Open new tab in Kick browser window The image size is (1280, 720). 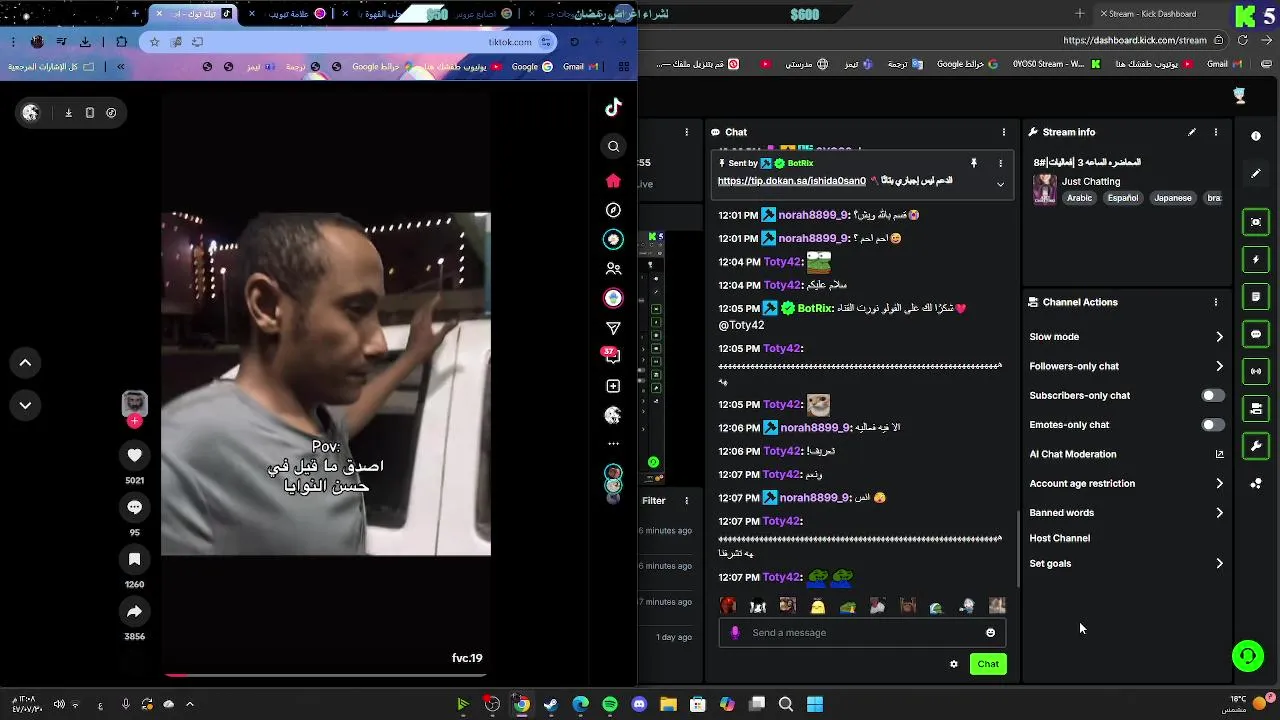pyautogui.click(x=1079, y=14)
